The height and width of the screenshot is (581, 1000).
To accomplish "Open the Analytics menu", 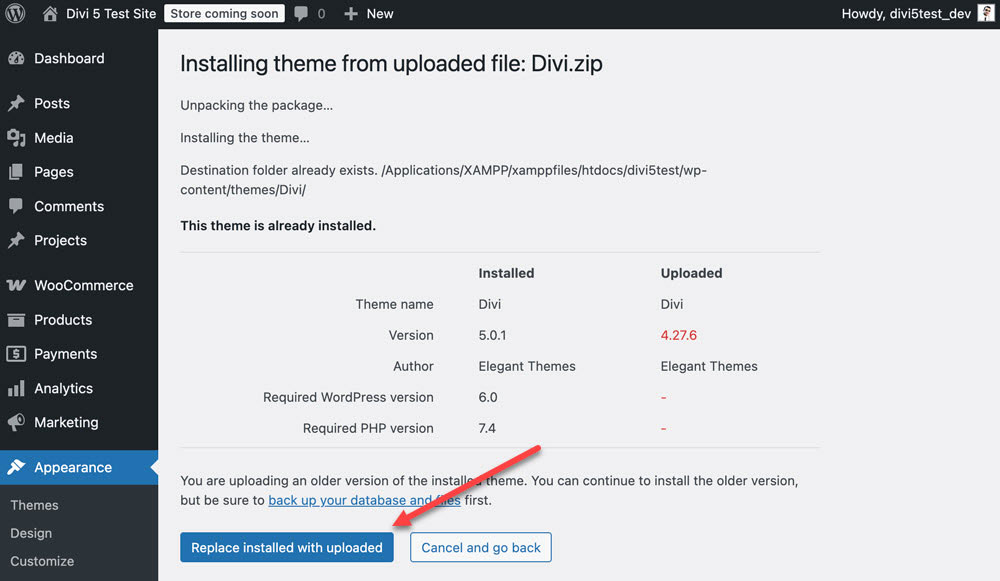I will [63, 388].
